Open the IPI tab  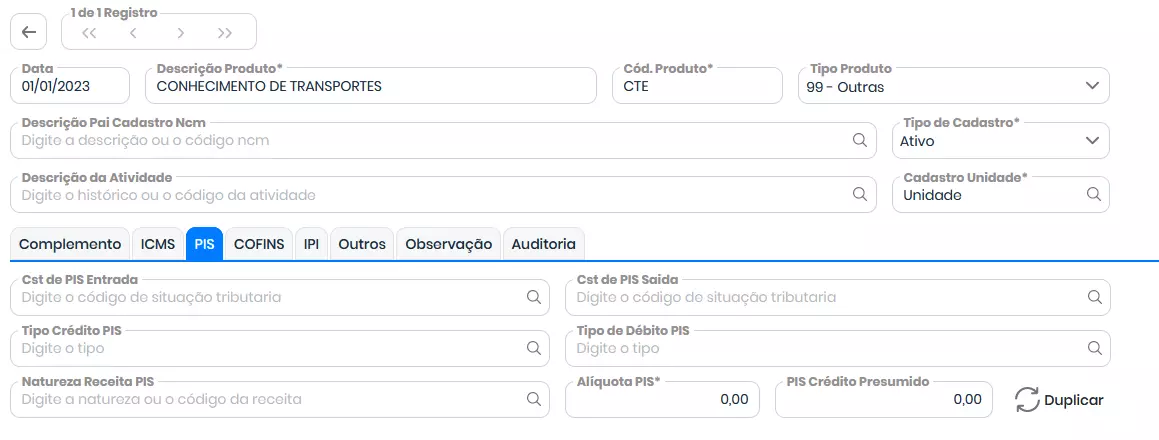[x=311, y=244]
